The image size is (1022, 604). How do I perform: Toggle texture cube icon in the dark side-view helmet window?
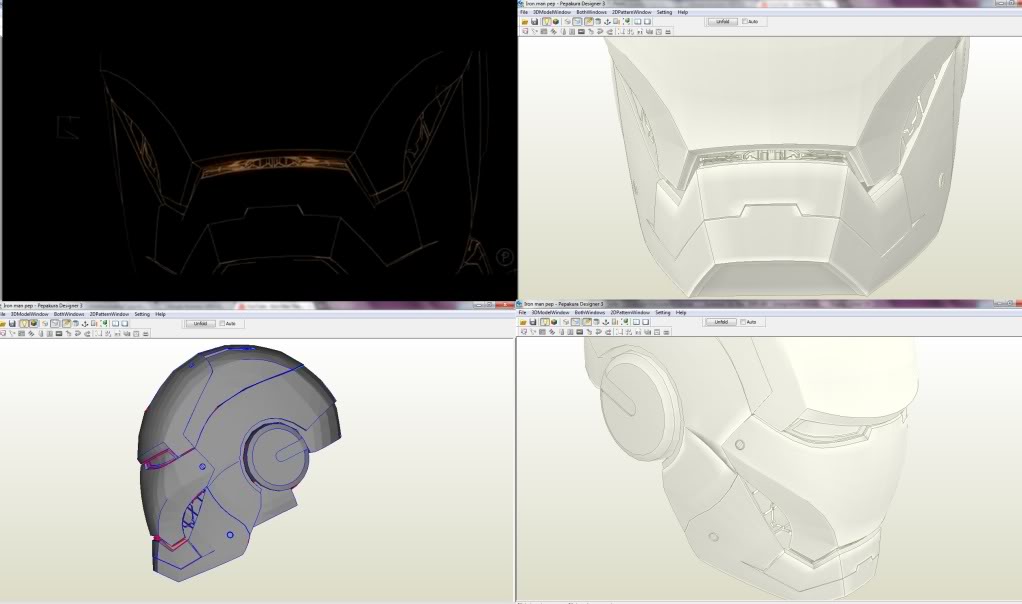[x=34, y=323]
